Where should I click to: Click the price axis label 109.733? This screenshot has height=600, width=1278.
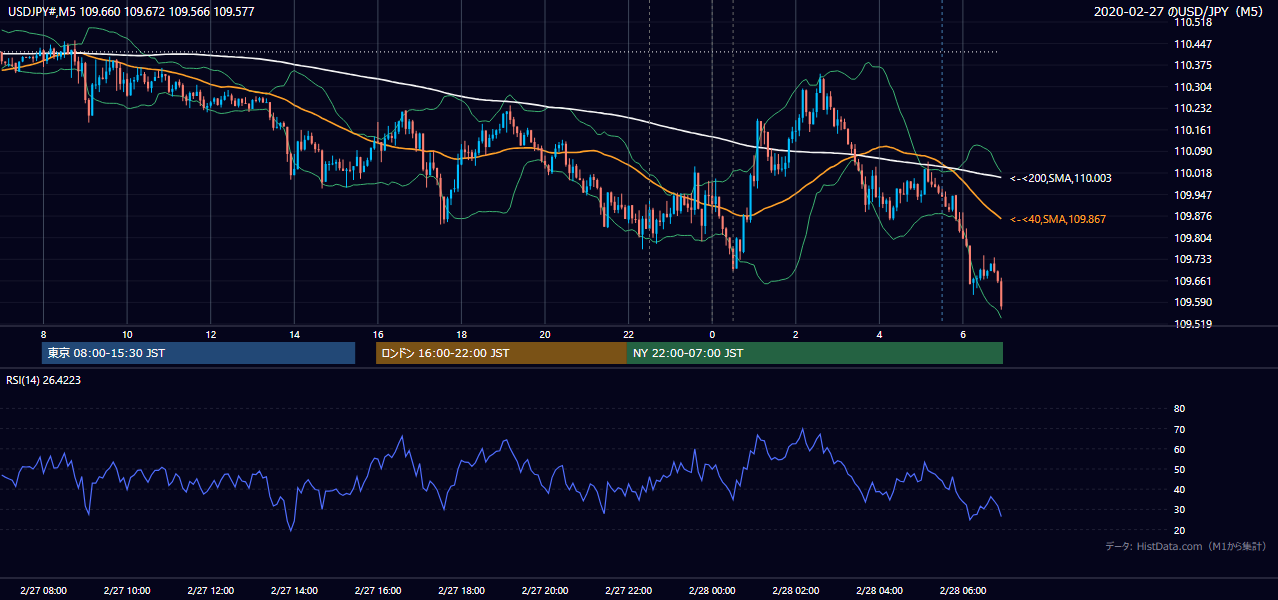(1193, 259)
